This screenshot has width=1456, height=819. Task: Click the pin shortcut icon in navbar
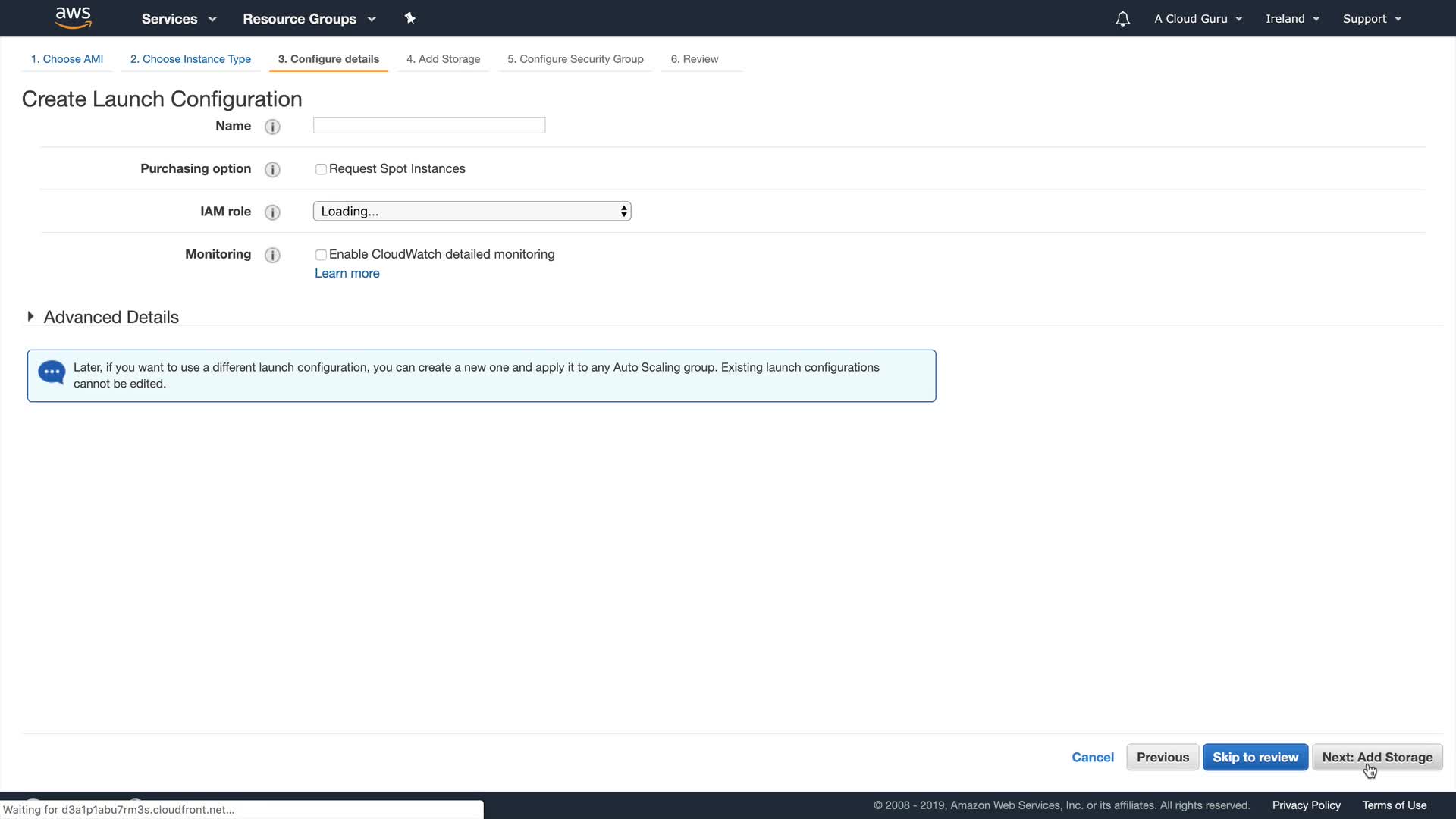pos(409,18)
